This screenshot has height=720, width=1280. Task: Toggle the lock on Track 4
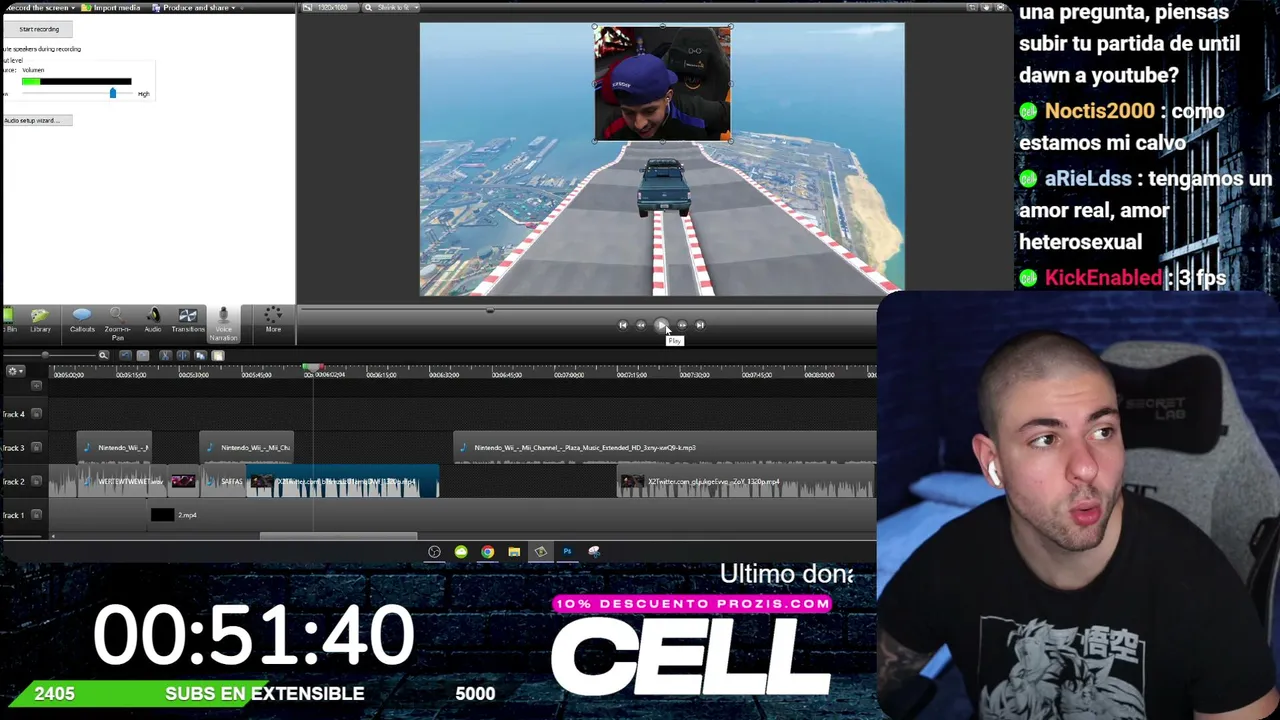tap(36, 414)
